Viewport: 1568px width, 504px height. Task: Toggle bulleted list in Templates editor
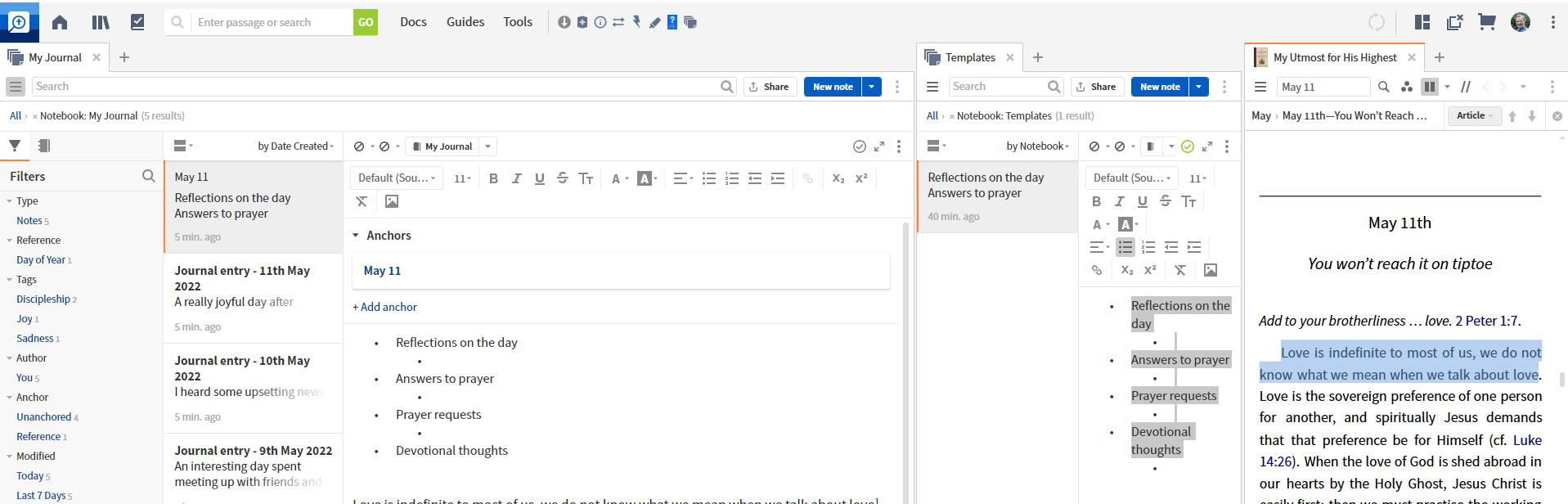(x=1125, y=247)
